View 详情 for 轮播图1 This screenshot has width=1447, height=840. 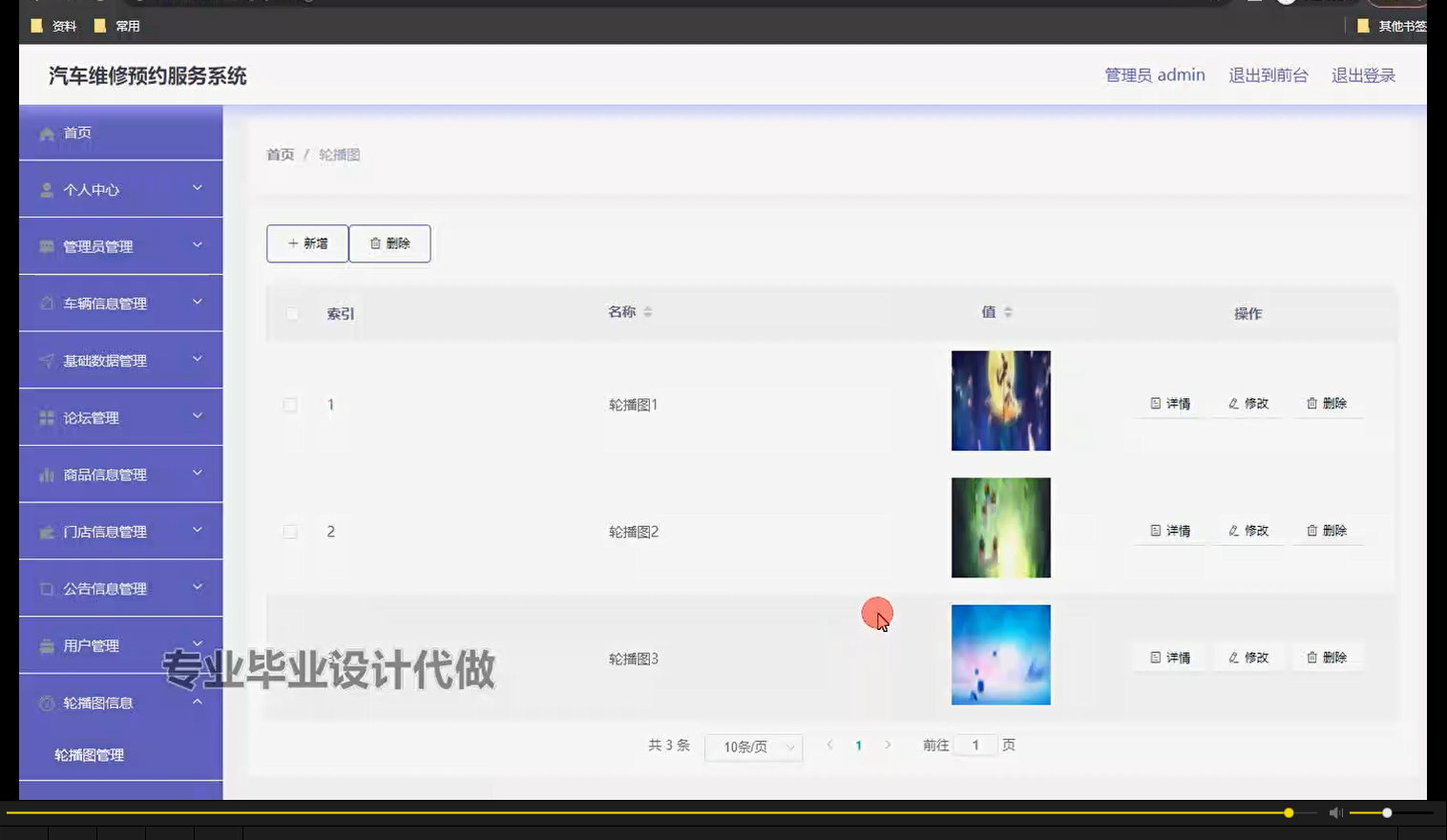click(1170, 404)
